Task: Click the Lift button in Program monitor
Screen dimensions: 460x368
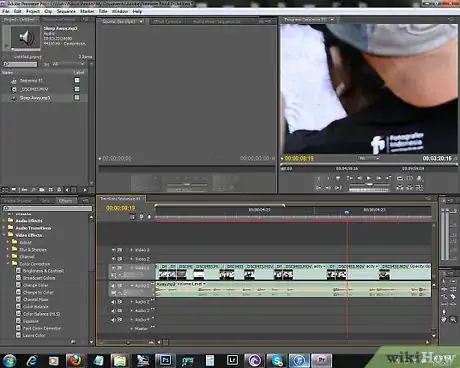Action: point(399,188)
